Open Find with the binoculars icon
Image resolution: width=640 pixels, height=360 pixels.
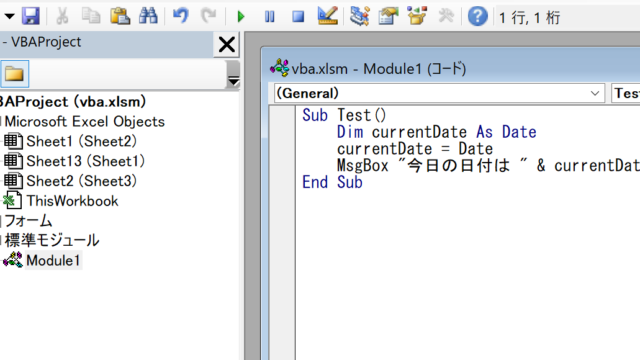tap(148, 16)
